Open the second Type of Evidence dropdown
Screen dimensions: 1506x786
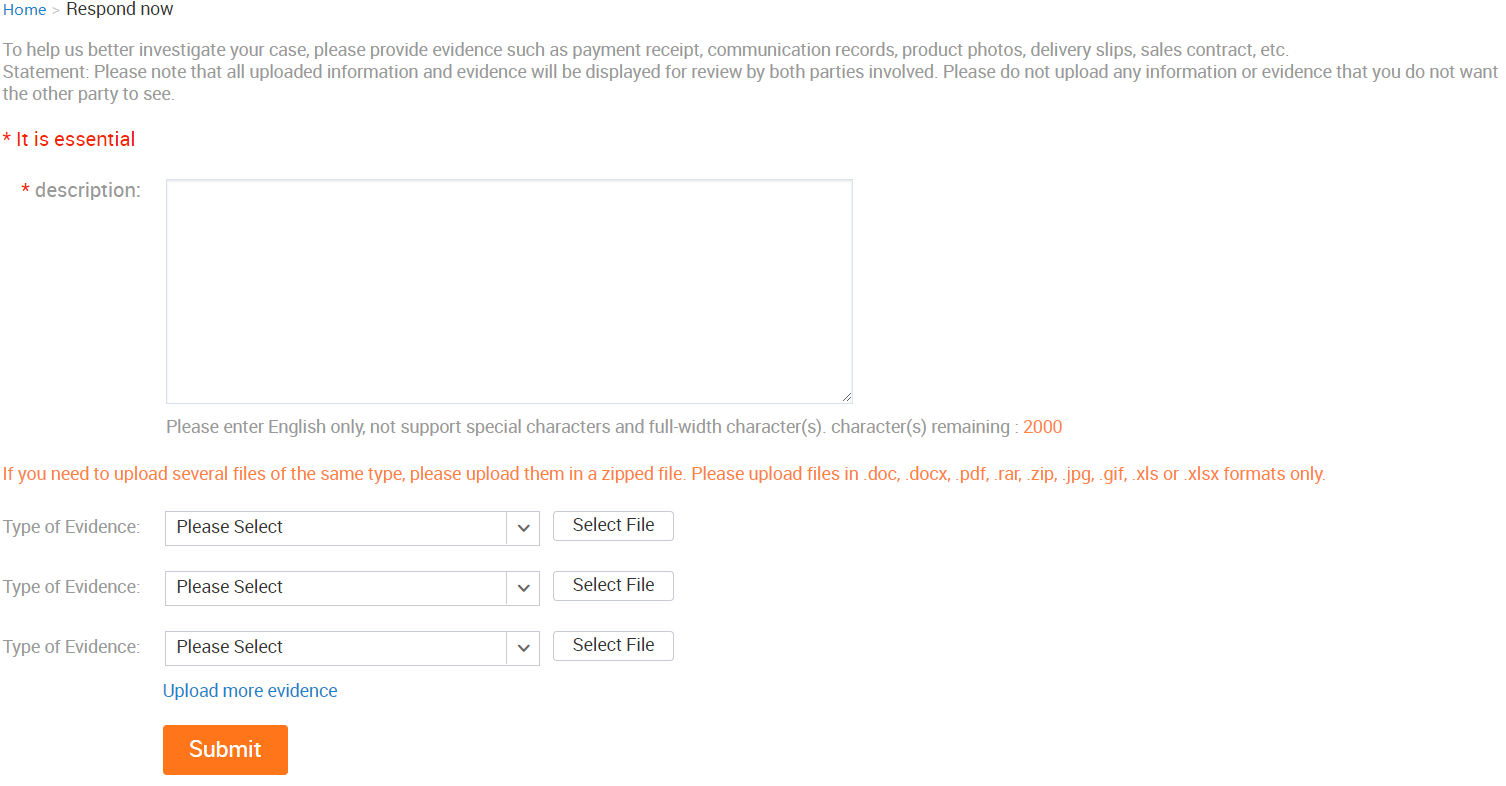click(x=352, y=588)
